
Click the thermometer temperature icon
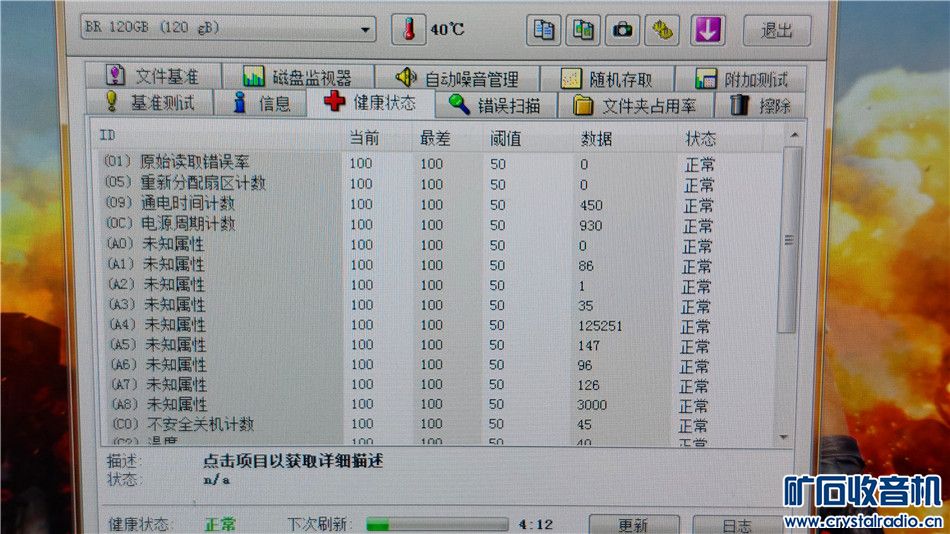point(408,29)
